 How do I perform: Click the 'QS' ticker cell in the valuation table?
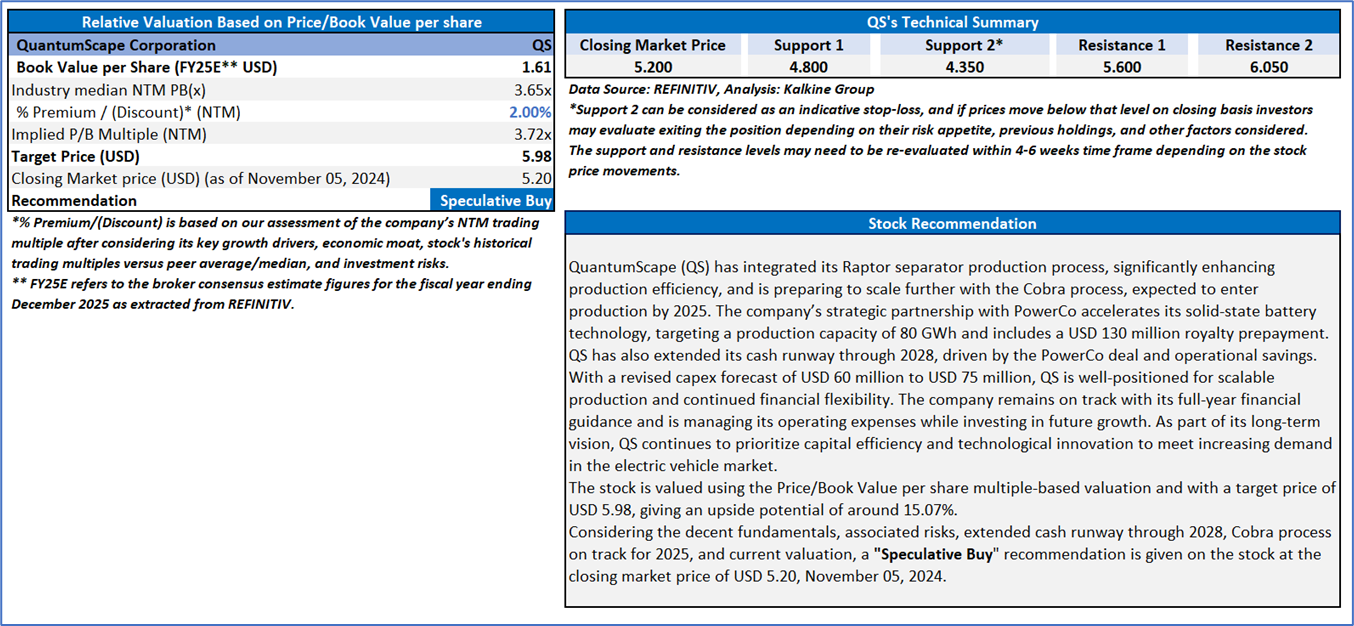541,45
